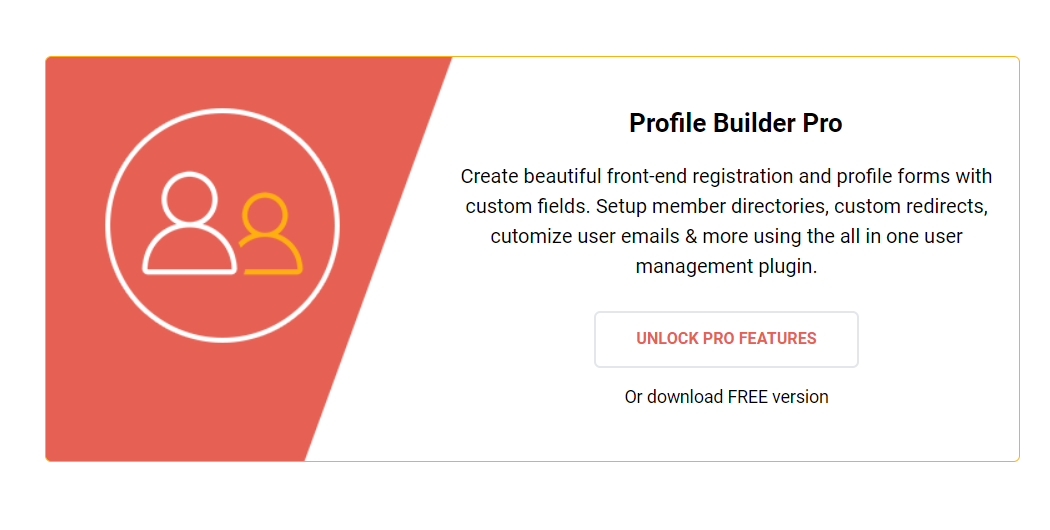Click the line mentioning member directories

pos(726,207)
